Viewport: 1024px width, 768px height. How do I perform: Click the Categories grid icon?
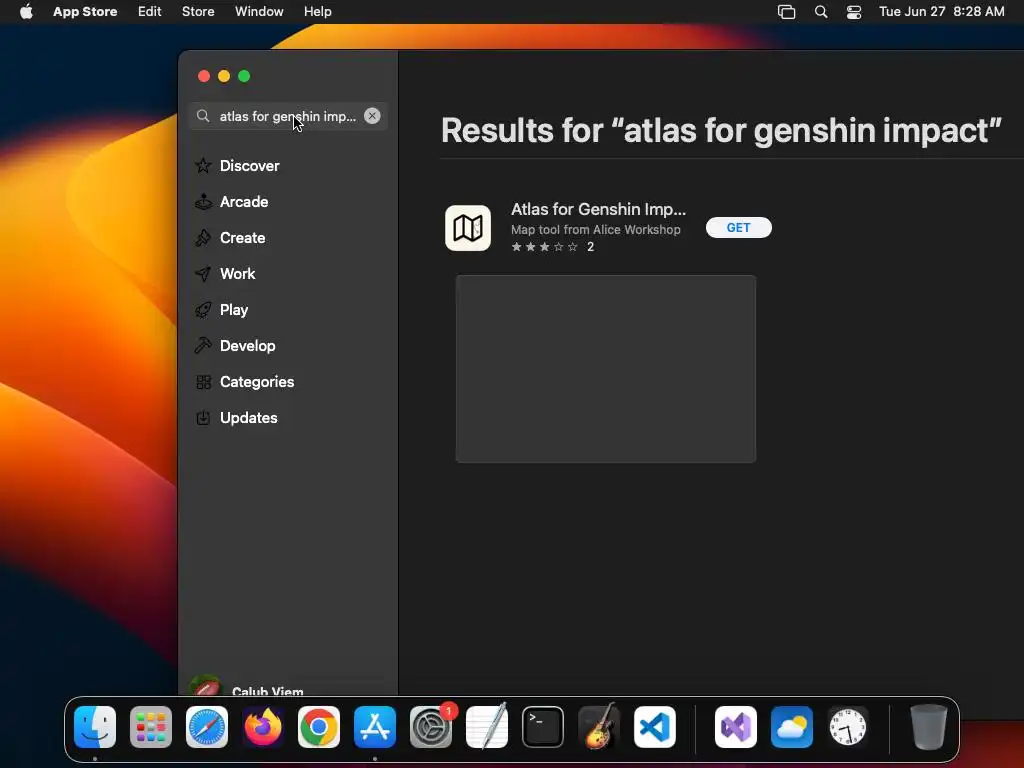(x=203, y=382)
